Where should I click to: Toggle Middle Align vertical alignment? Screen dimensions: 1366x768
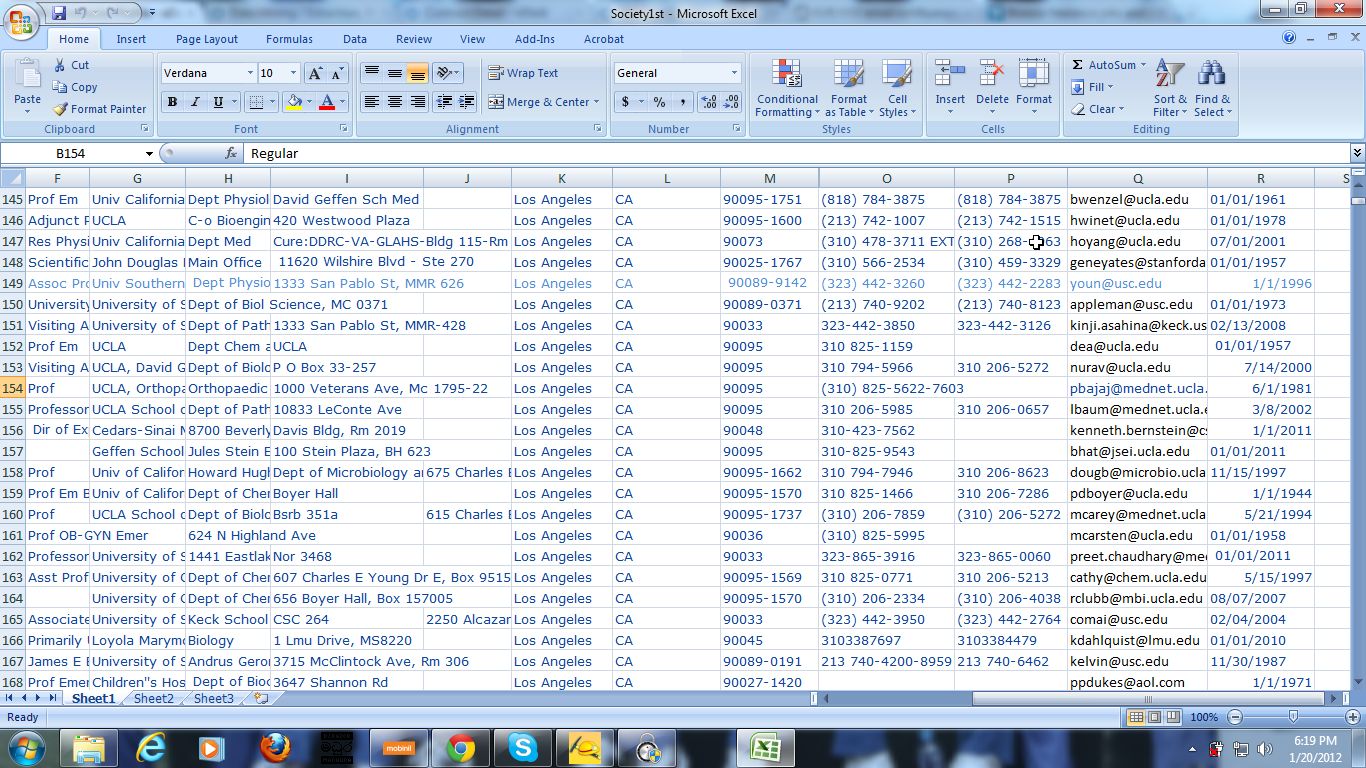[395, 73]
